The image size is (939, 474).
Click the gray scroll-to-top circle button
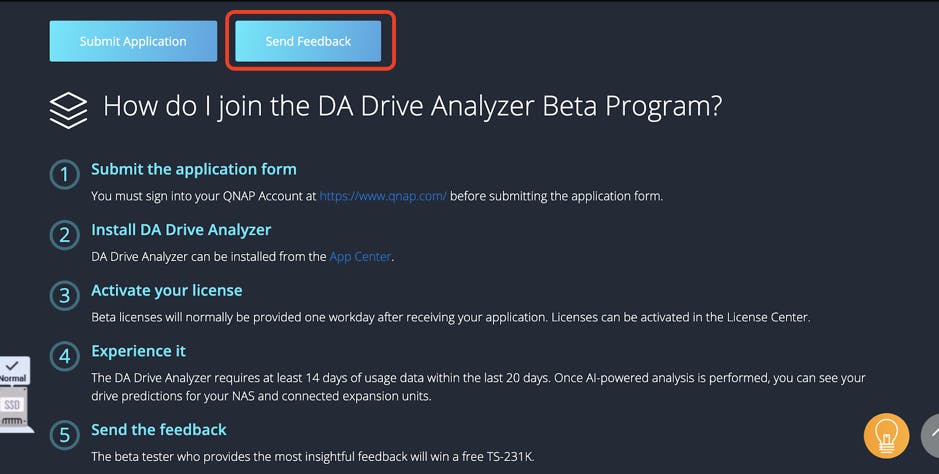click(x=931, y=436)
